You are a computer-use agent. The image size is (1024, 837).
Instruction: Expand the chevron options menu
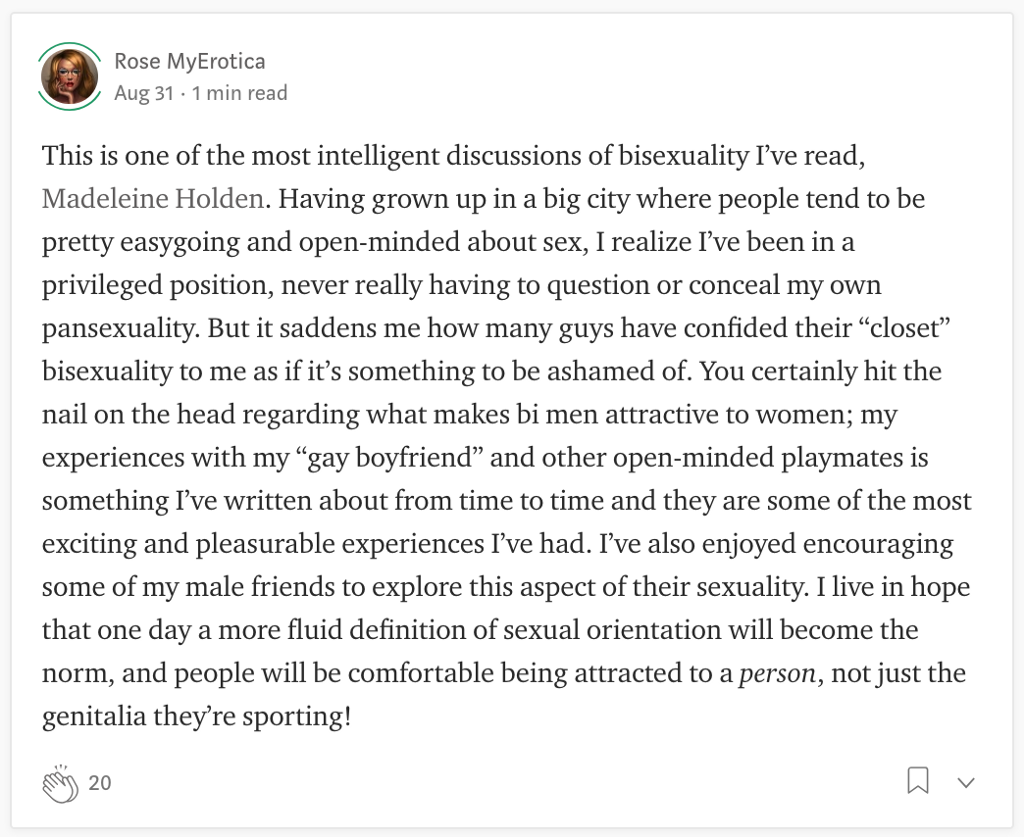(966, 782)
